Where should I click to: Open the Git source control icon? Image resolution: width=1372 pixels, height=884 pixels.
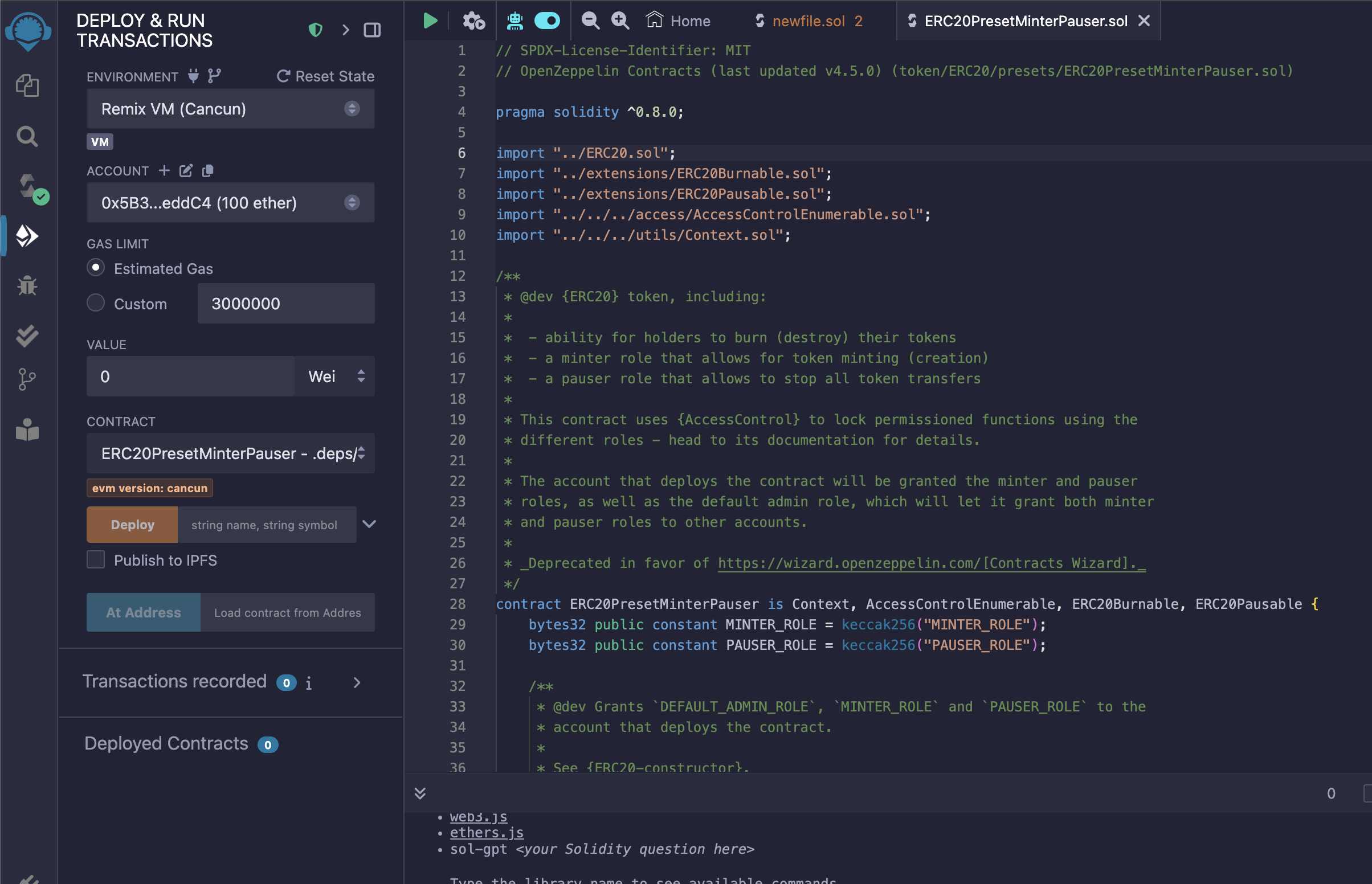27,379
